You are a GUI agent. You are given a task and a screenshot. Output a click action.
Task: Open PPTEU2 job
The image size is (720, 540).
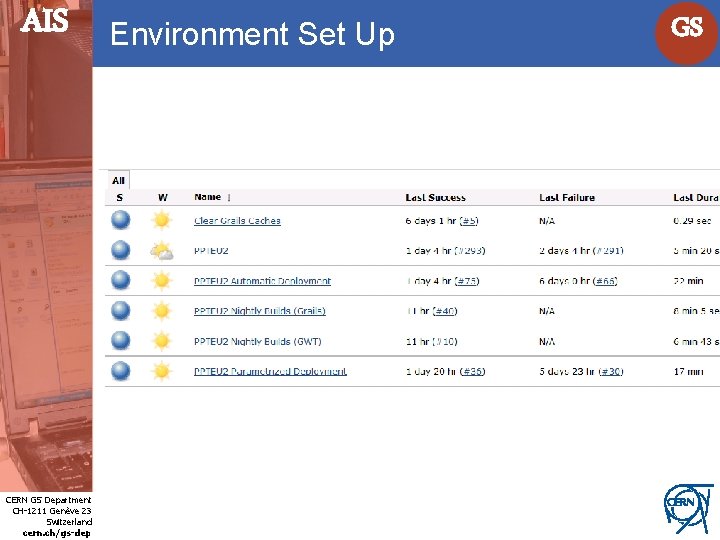click(x=211, y=251)
